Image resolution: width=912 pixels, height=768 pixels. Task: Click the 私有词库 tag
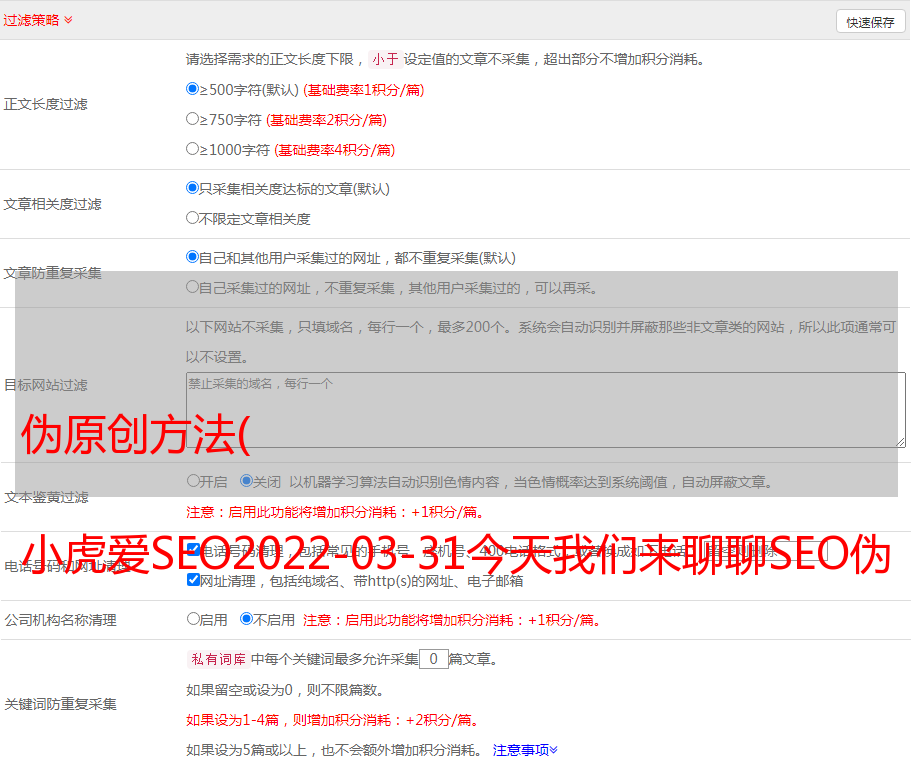coord(219,659)
